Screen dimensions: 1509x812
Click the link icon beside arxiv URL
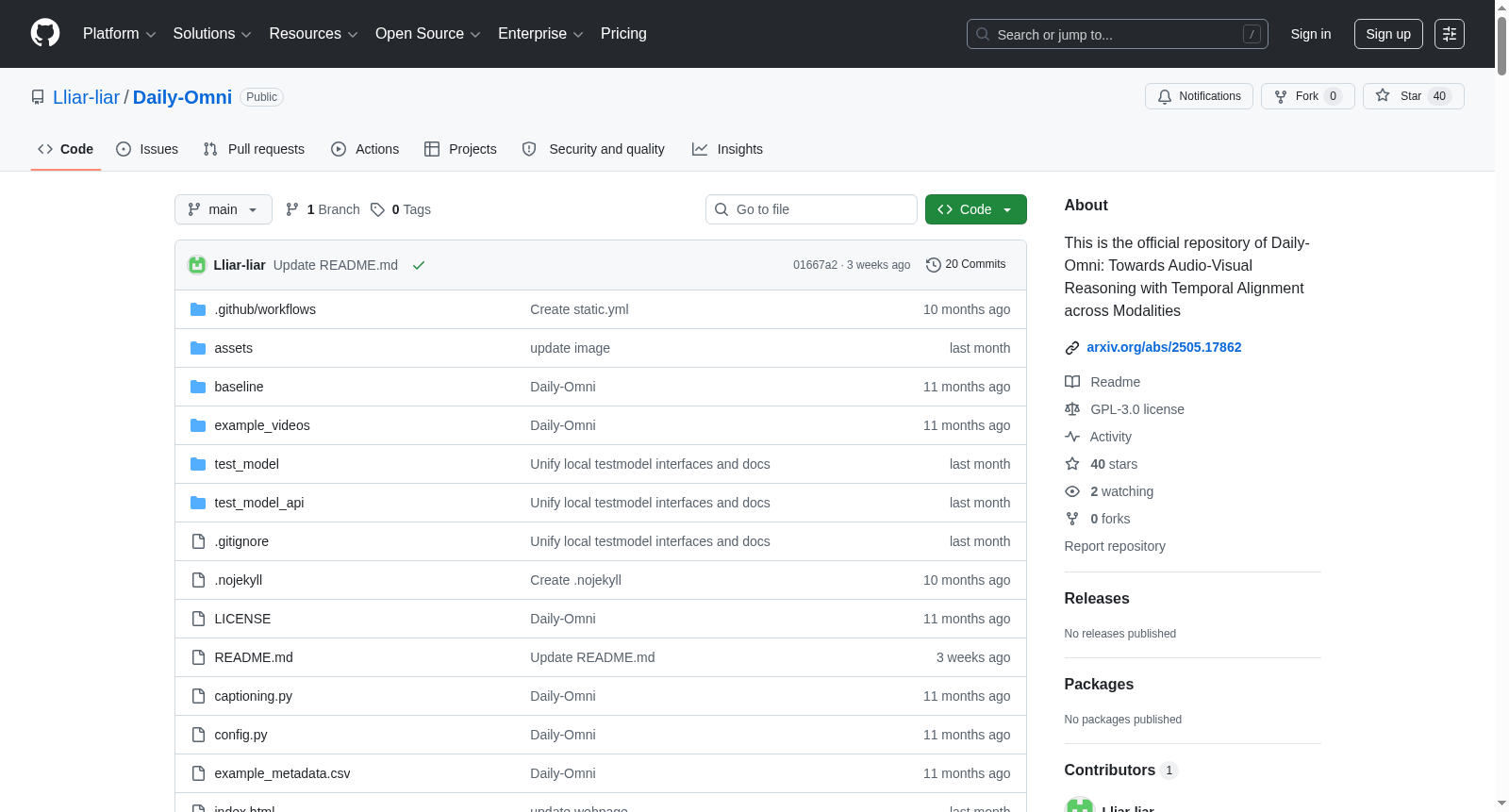[x=1072, y=348]
